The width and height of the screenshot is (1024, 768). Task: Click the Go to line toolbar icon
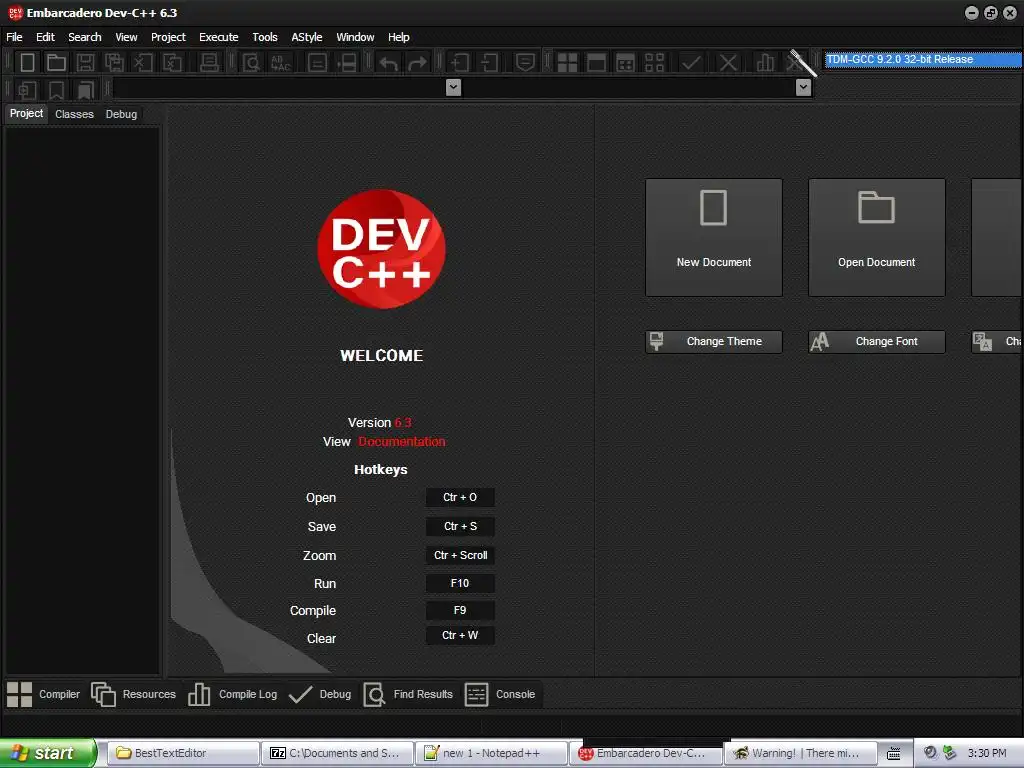pos(317,63)
